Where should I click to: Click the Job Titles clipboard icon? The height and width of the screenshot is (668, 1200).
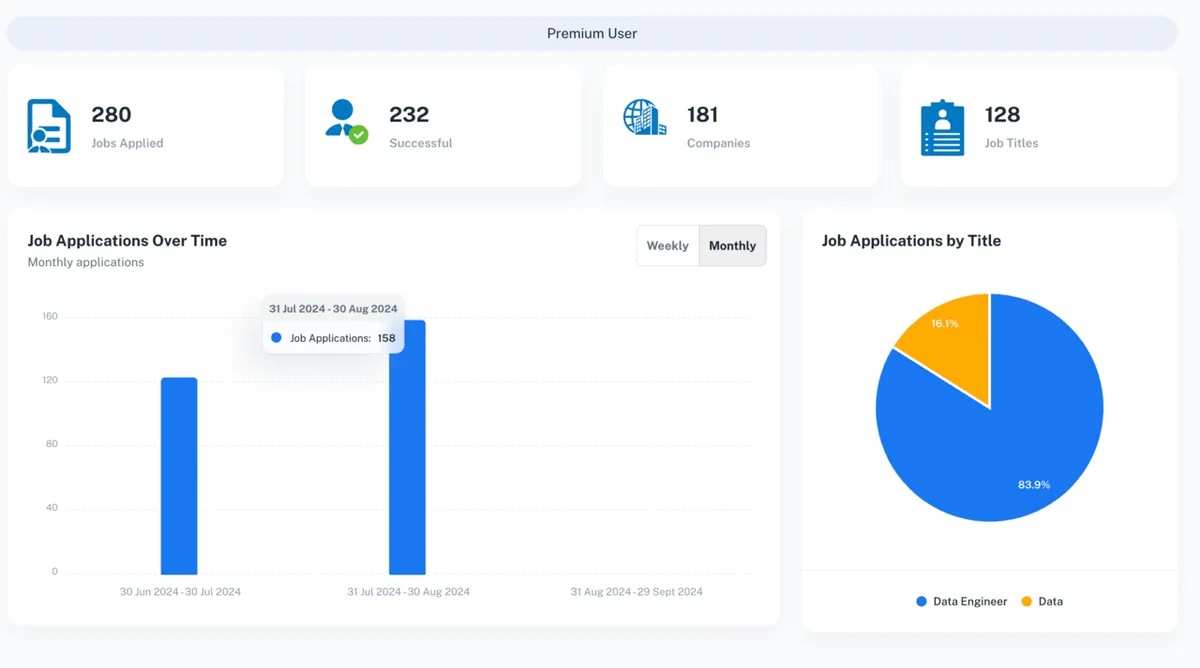pyautogui.click(x=942, y=128)
